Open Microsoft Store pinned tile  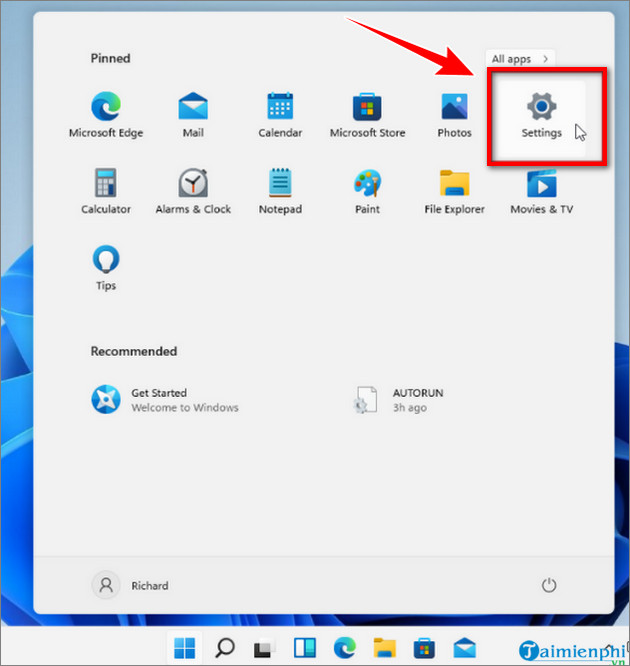pyautogui.click(x=367, y=114)
